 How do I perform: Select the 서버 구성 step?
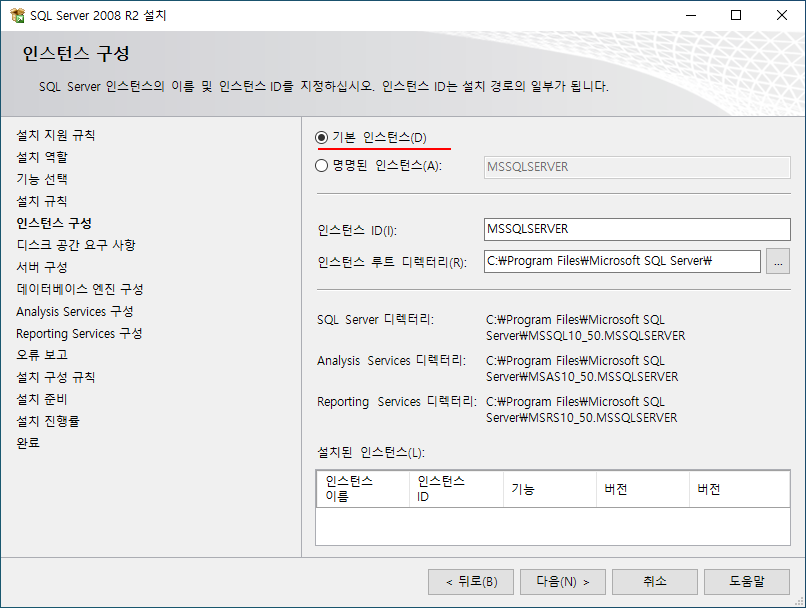coord(42,267)
